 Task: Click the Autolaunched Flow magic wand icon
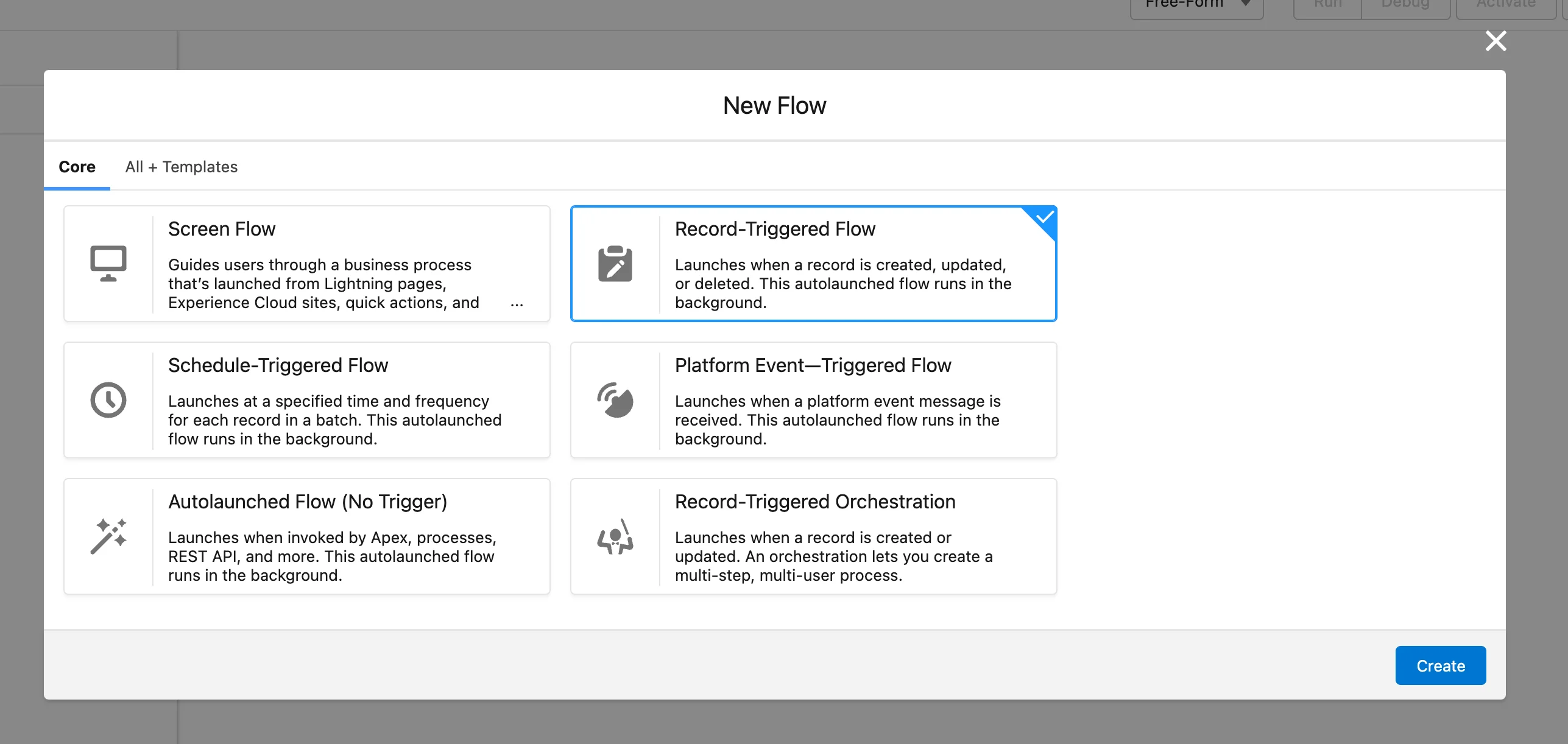[108, 536]
